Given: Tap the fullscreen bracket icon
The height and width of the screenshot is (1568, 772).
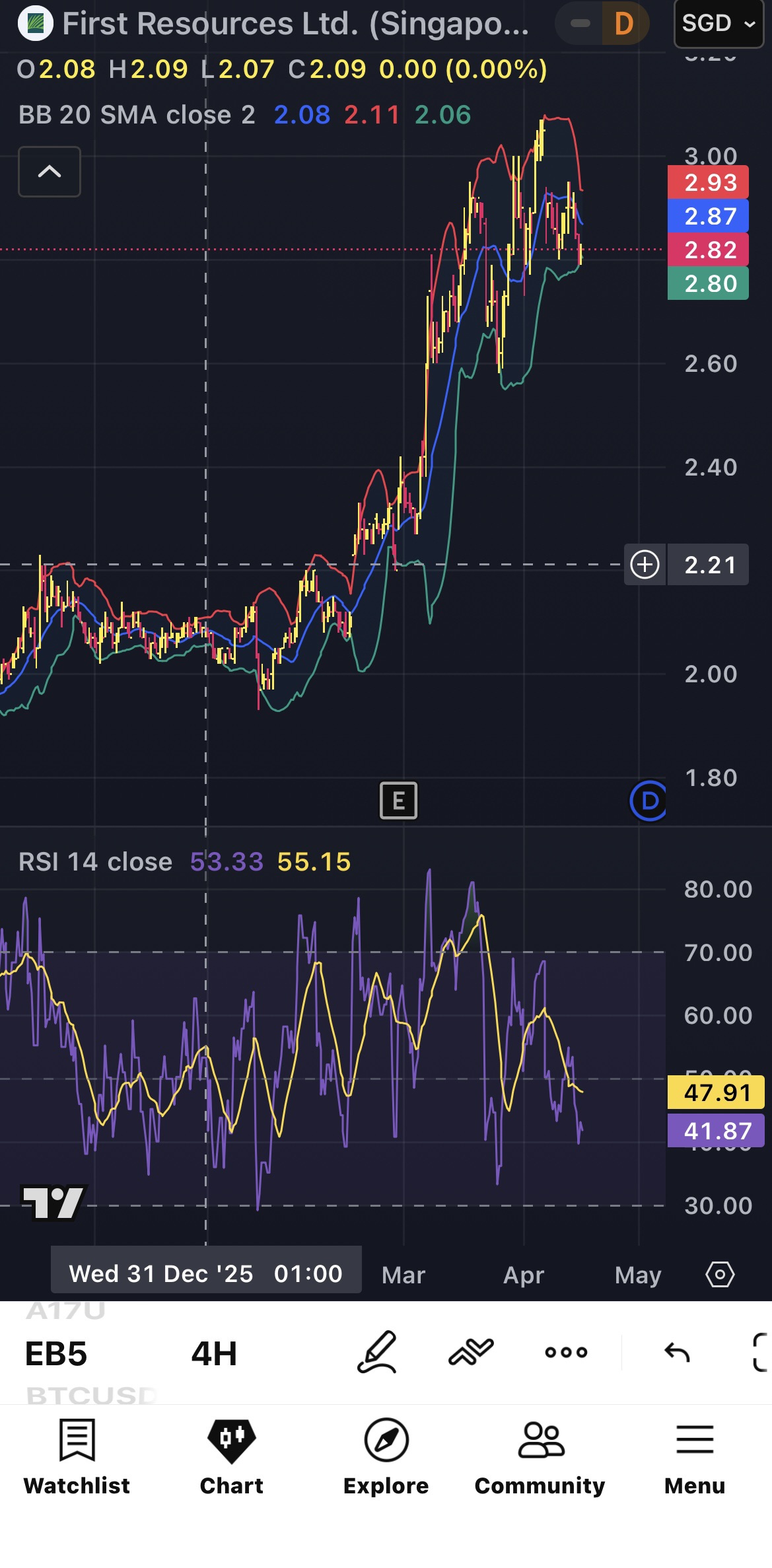Looking at the screenshot, I should click(x=761, y=1352).
